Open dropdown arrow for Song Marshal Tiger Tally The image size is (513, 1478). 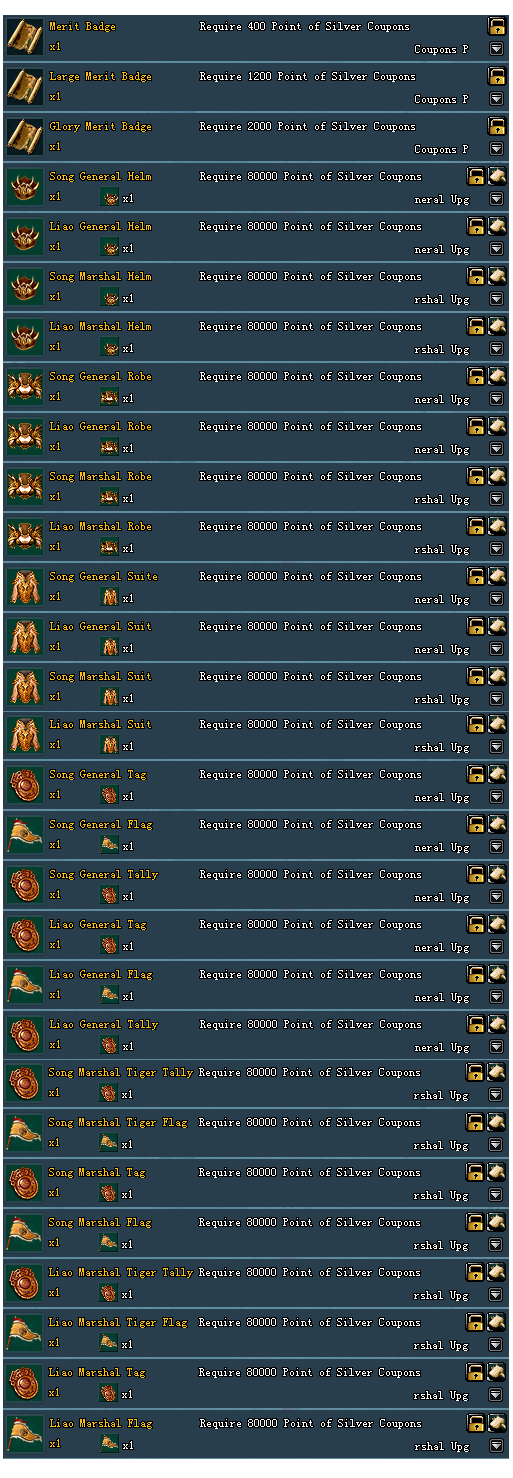click(496, 1094)
